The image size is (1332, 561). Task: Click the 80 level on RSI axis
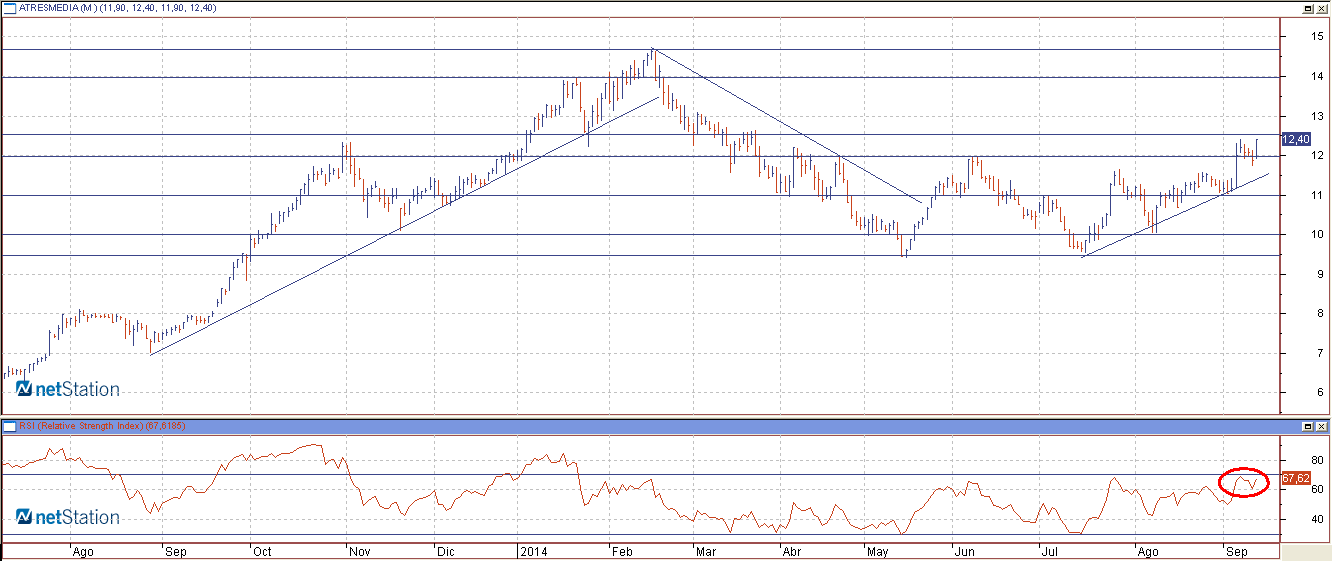pyautogui.click(x=1317, y=460)
